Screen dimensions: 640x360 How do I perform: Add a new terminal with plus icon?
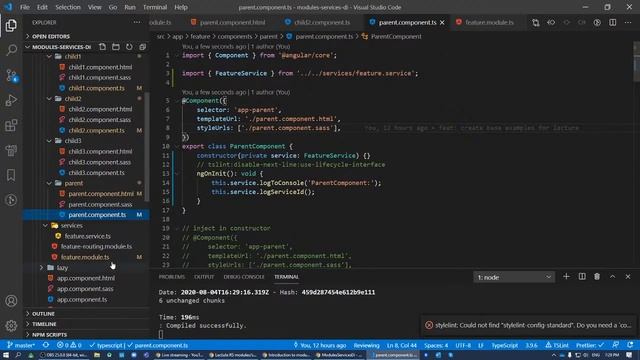tap(566, 277)
